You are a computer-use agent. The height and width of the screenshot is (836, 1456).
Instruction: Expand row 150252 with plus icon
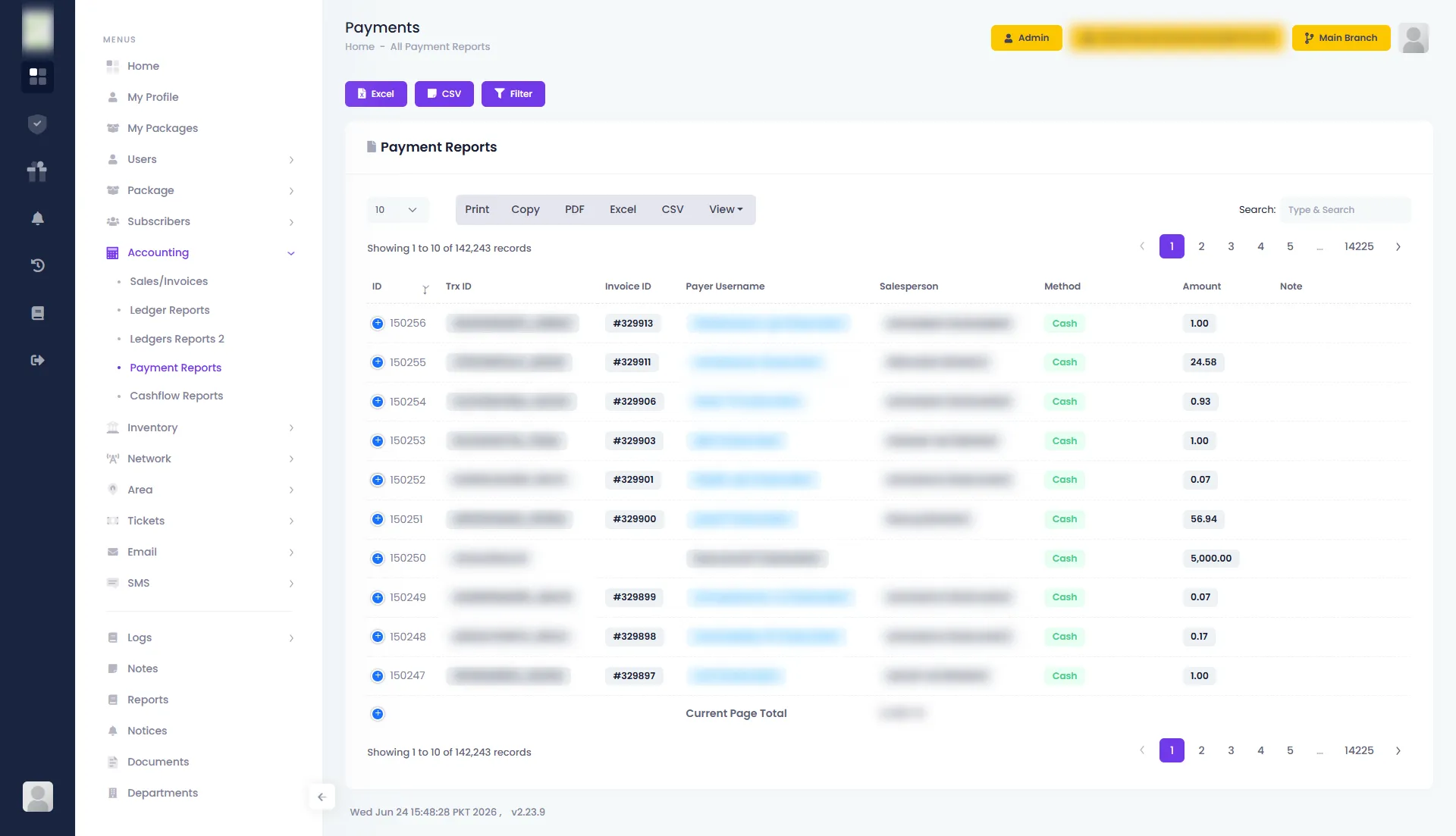378,480
